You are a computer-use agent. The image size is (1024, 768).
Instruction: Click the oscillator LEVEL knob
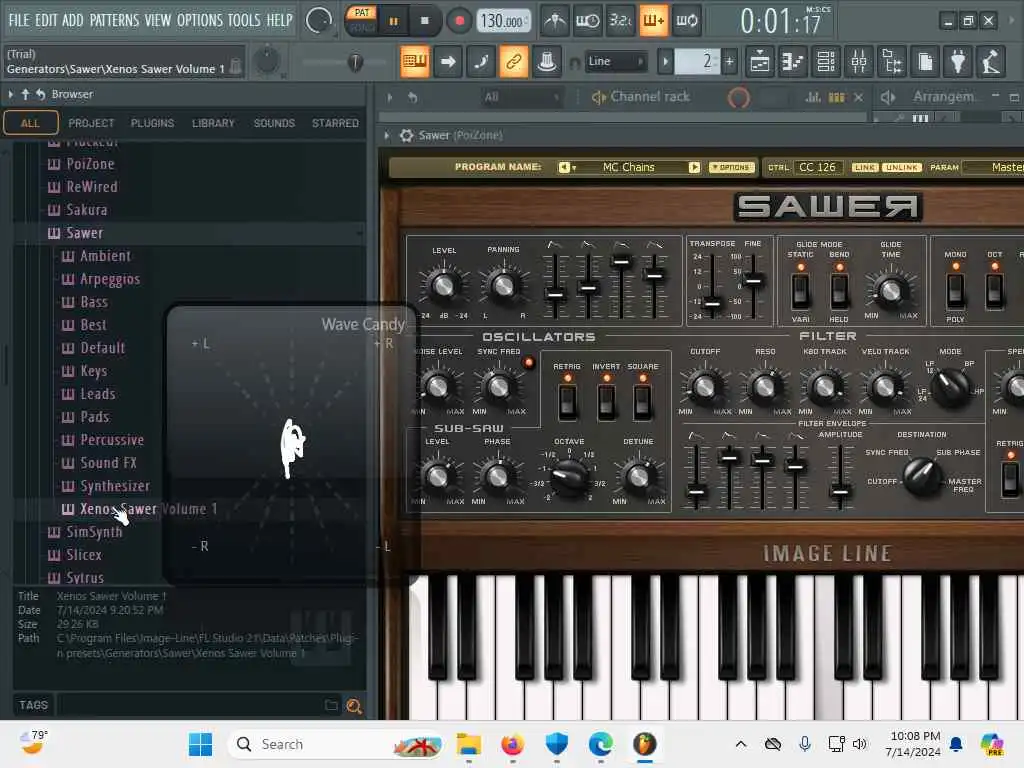point(443,285)
